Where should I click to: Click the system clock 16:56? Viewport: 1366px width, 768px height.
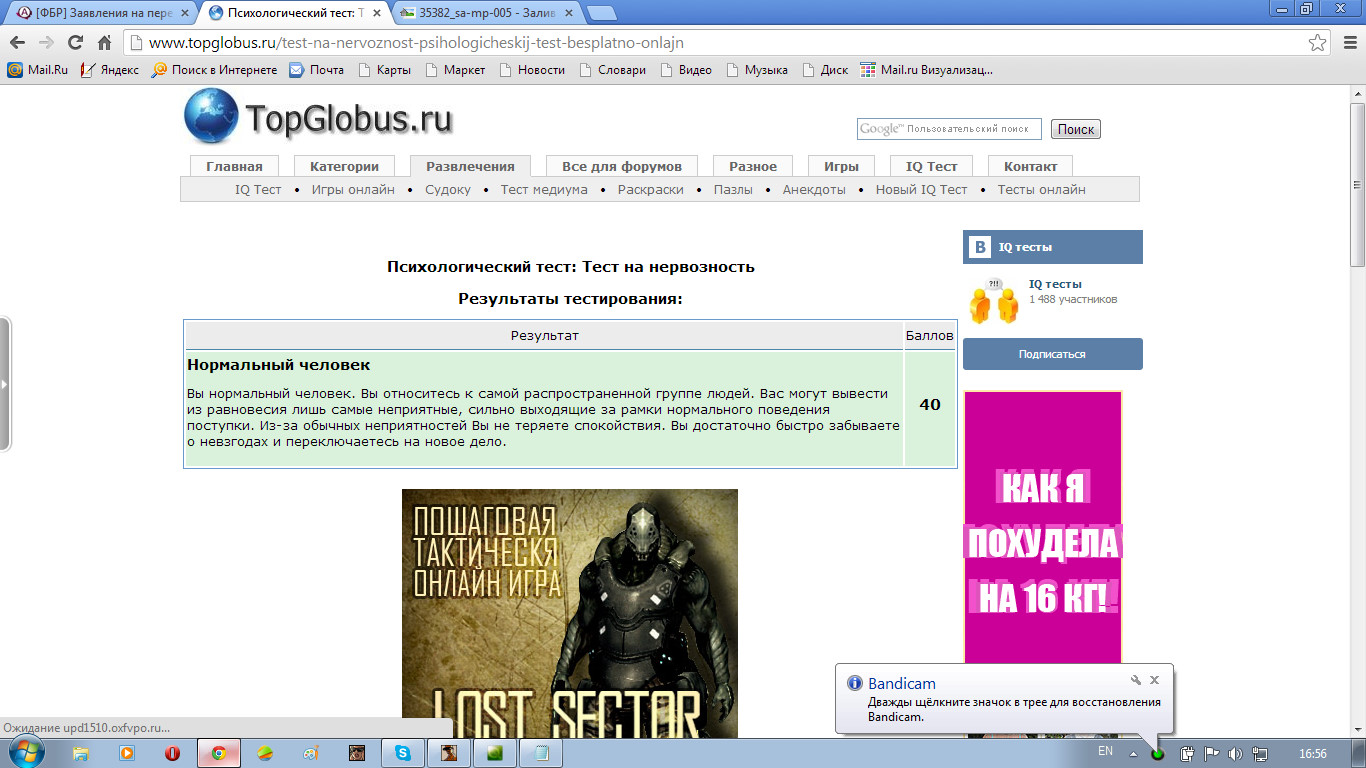click(1312, 753)
